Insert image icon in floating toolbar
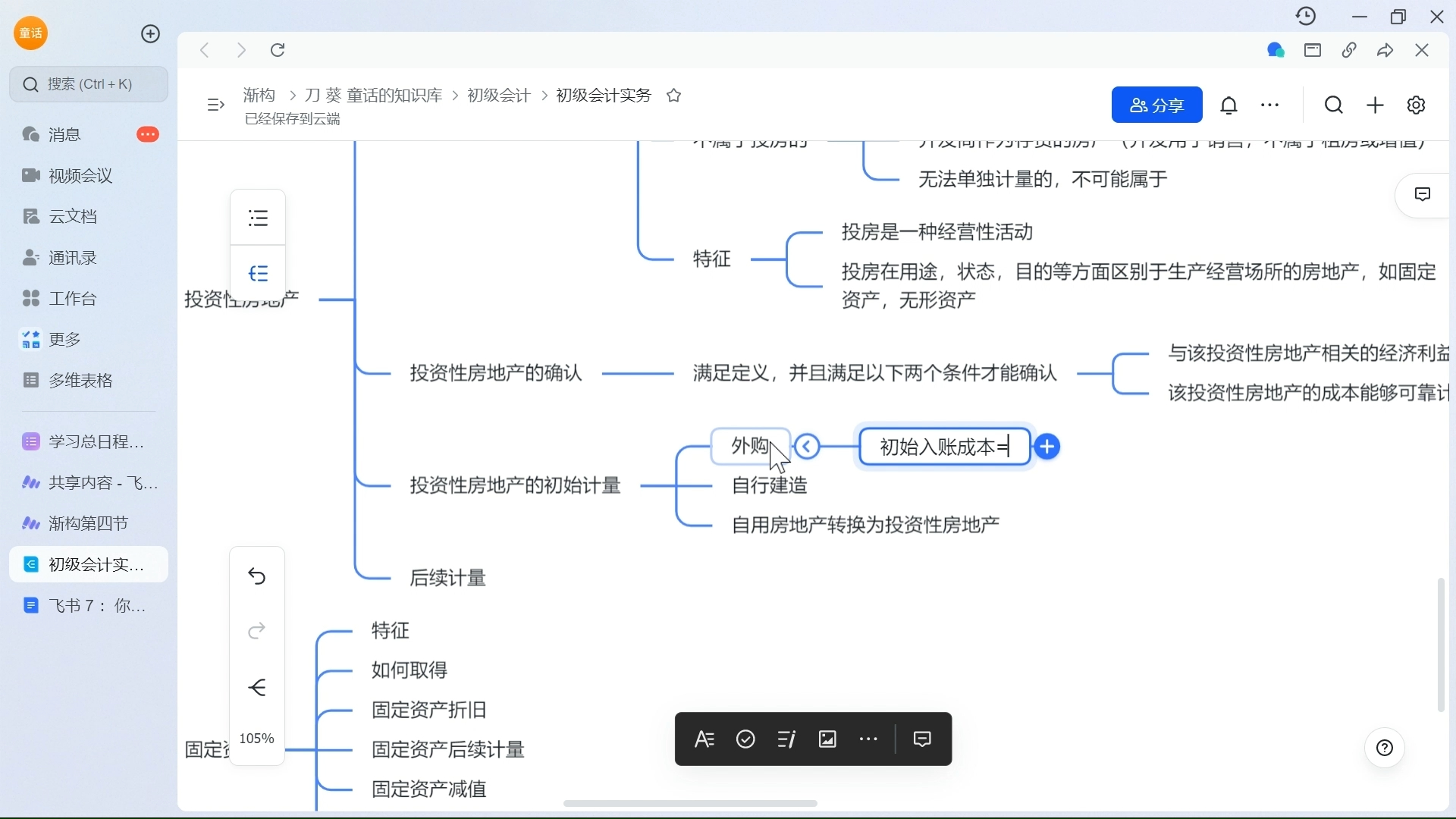 [828, 739]
